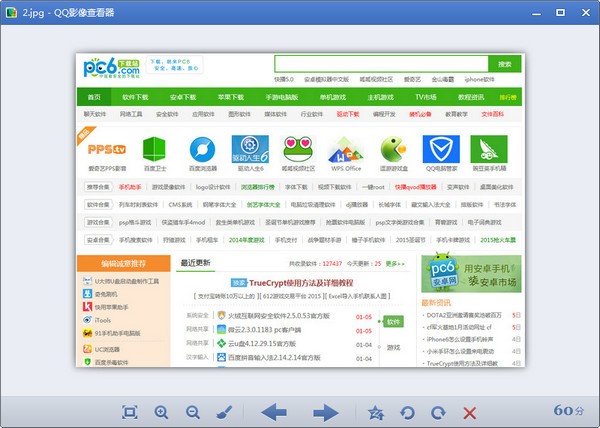Select the 首页 navigation tab
This screenshot has width=600, height=428.
coord(94,98)
